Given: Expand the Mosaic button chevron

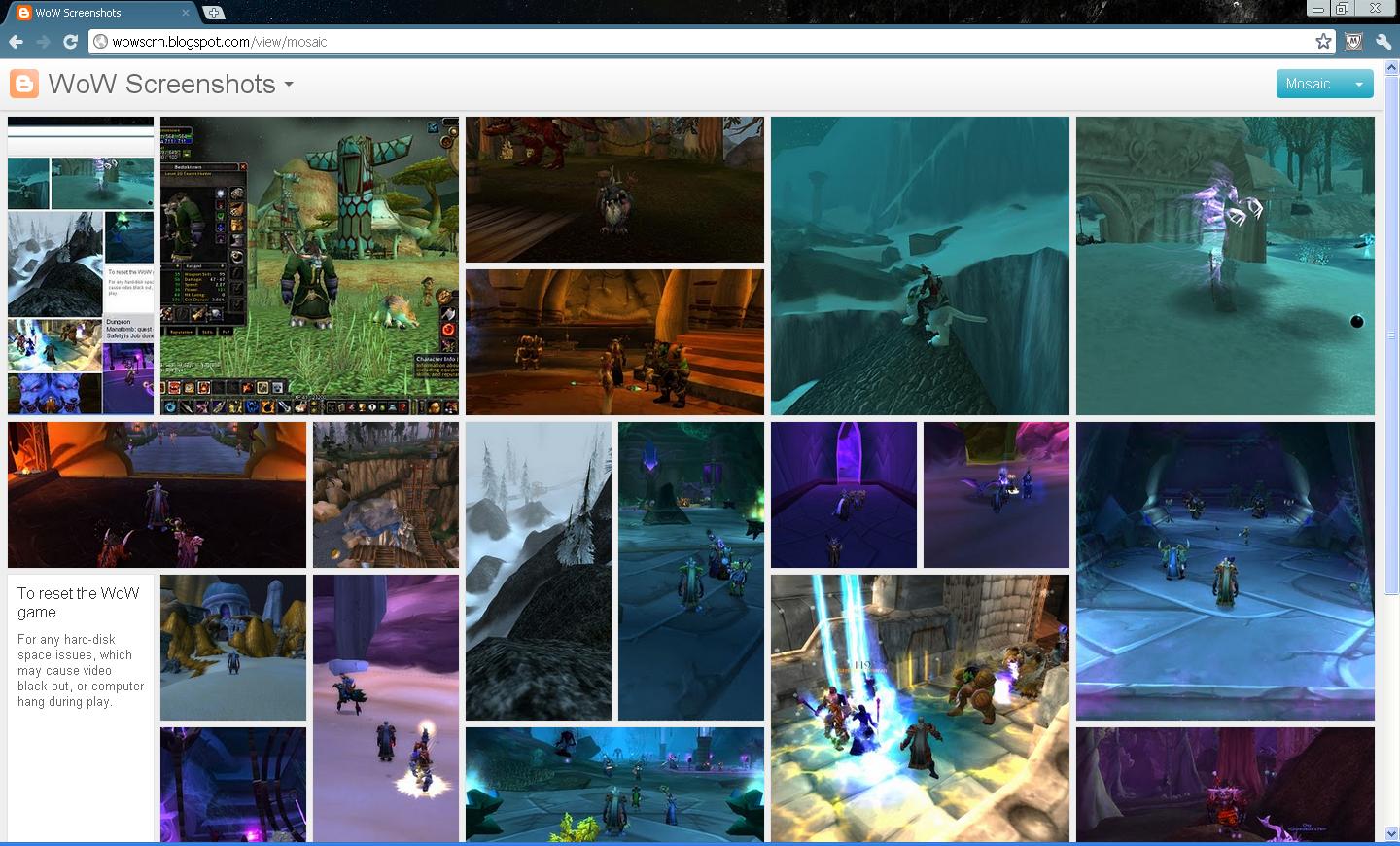Looking at the screenshot, I should [1360, 84].
